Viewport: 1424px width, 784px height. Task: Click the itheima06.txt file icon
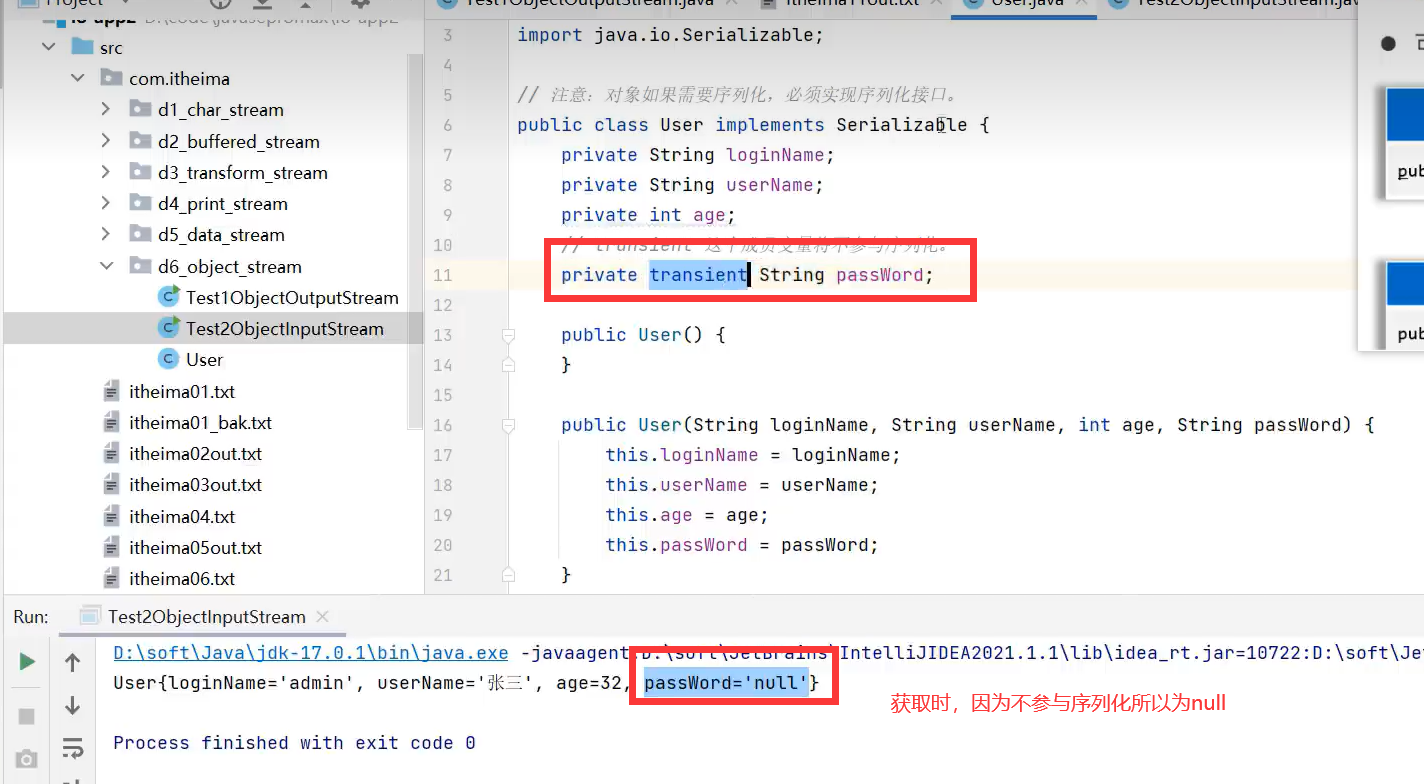pyautogui.click(x=112, y=578)
